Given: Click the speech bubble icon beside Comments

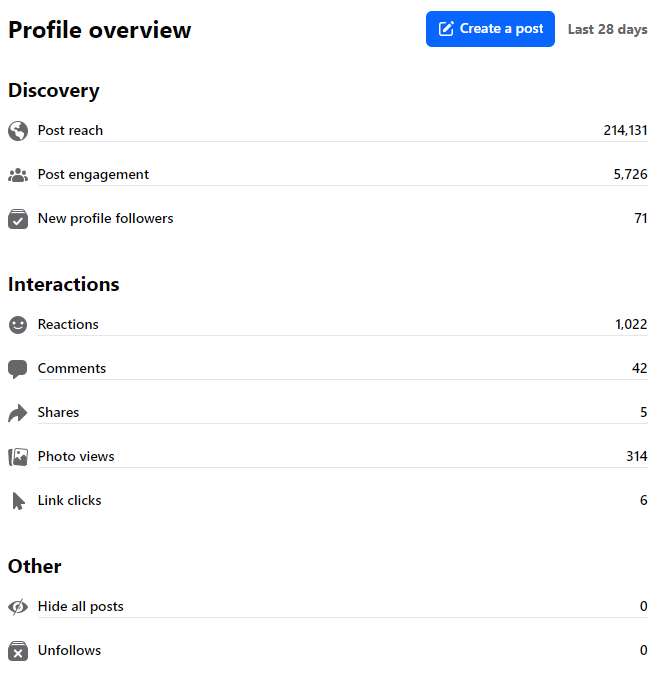Looking at the screenshot, I should click(x=18, y=369).
